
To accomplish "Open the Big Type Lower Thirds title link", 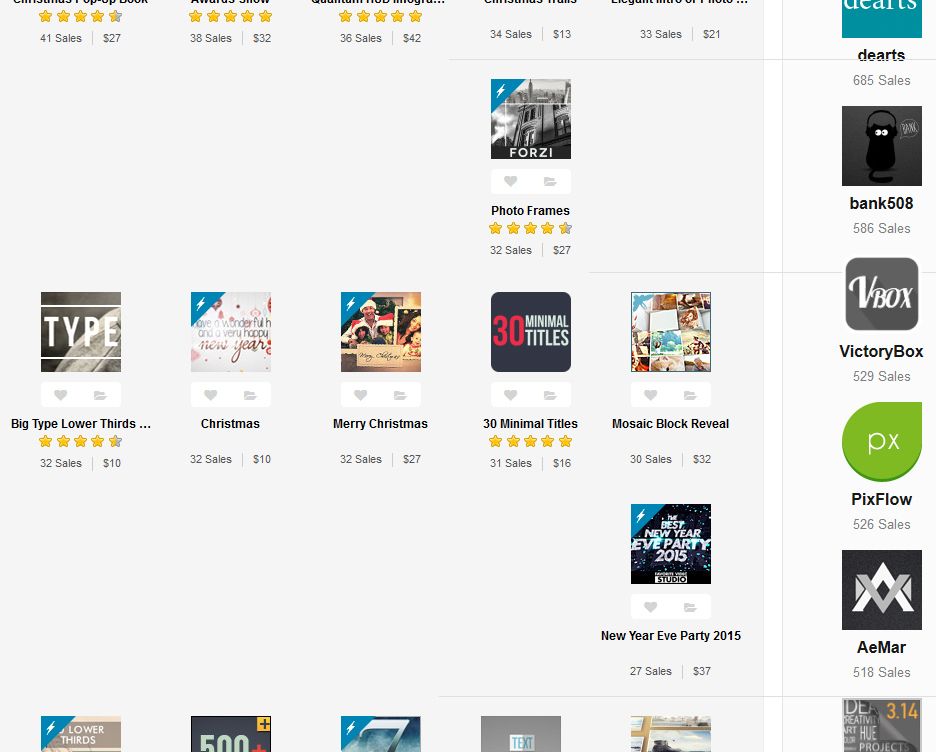I will (x=81, y=424).
